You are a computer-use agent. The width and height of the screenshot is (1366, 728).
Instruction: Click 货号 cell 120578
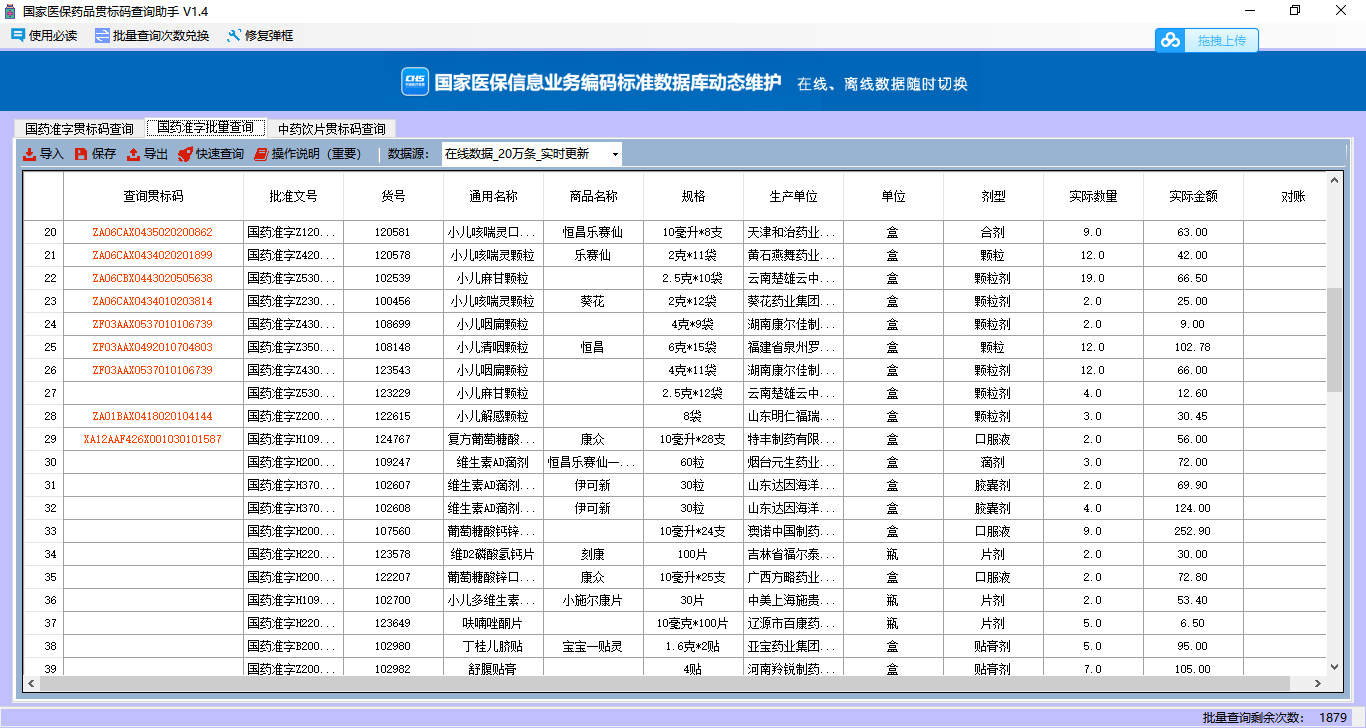pos(393,255)
